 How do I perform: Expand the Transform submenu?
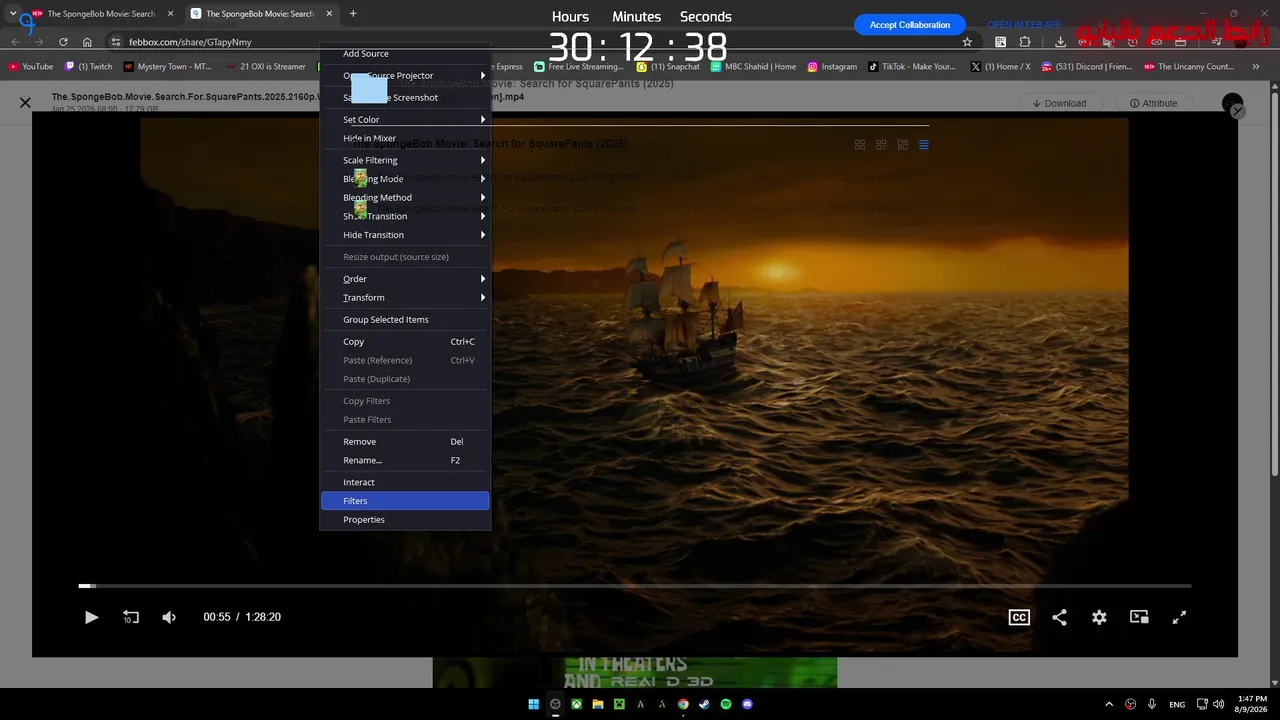click(x=405, y=298)
